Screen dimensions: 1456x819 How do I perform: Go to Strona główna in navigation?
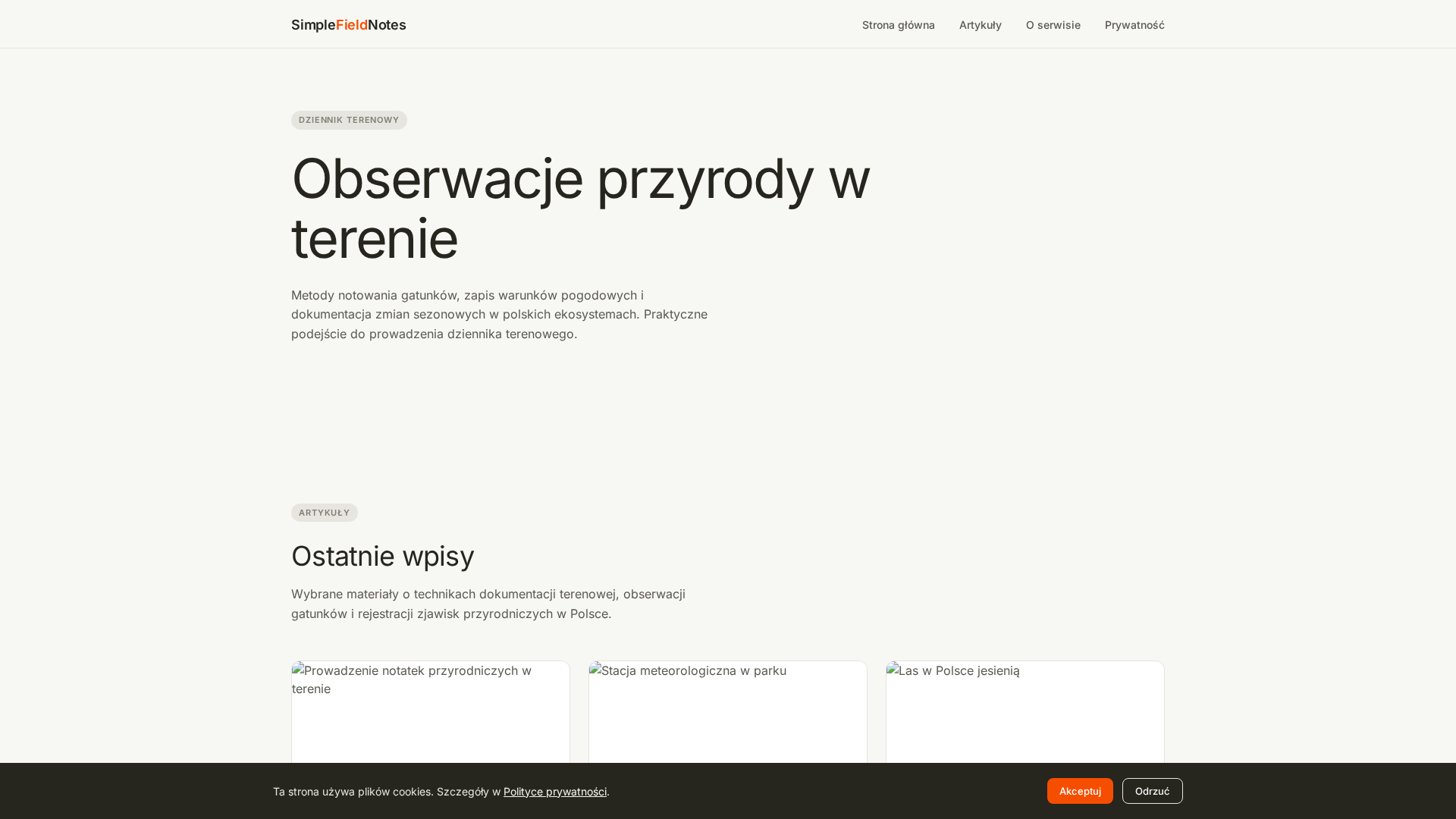898,25
